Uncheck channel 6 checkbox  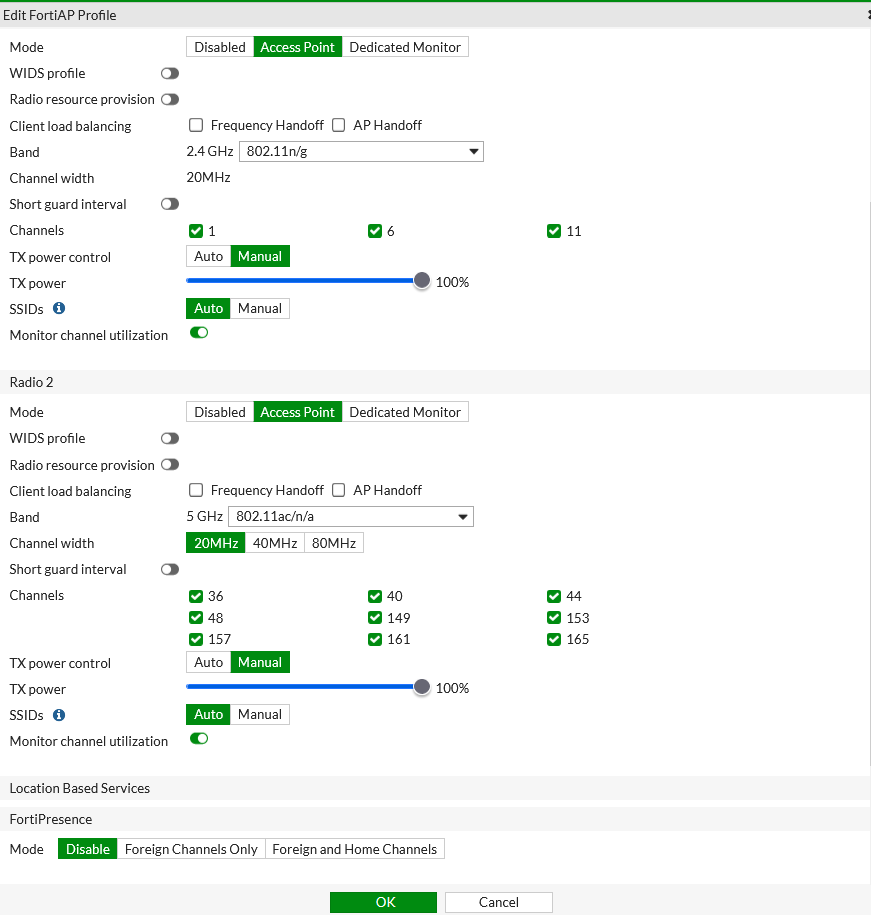point(375,231)
